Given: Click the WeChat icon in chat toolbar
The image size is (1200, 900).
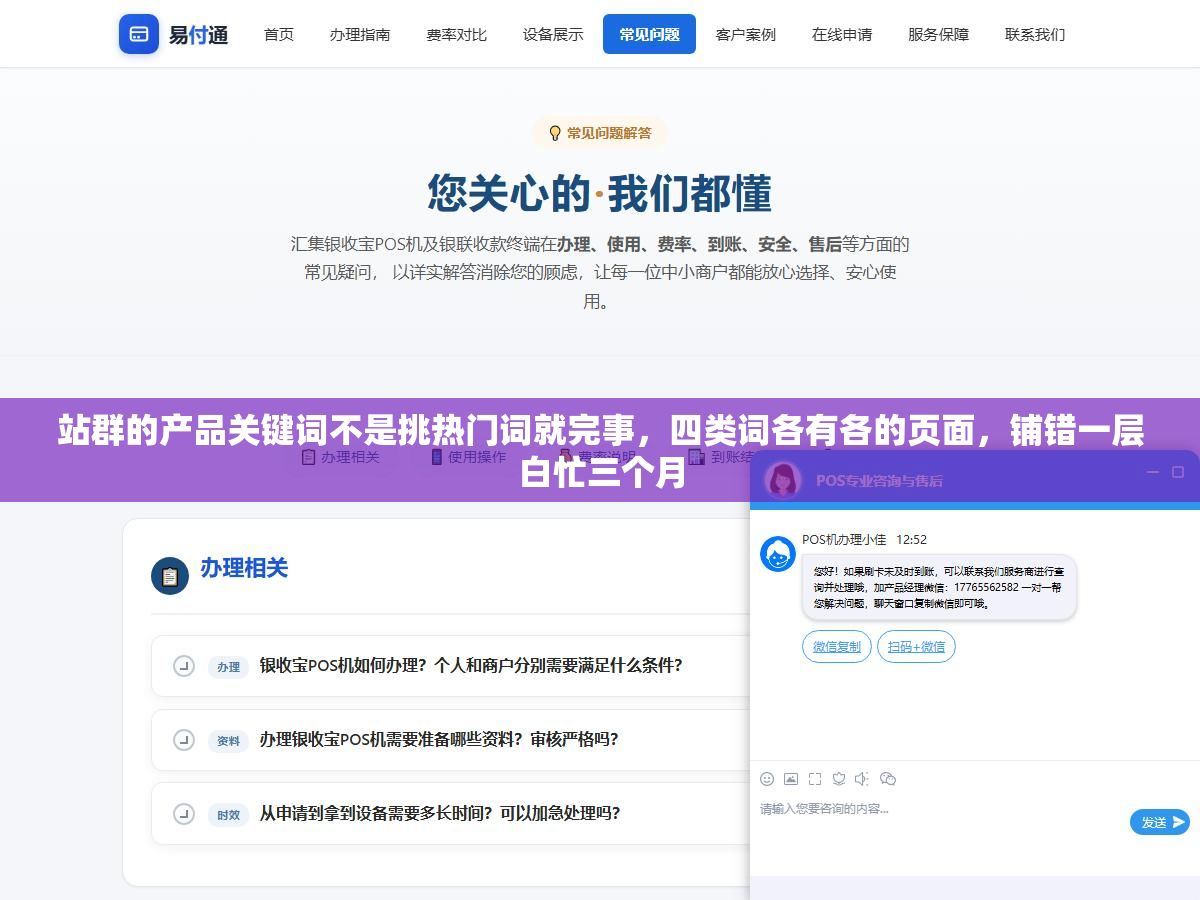Looking at the screenshot, I should (888, 779).
